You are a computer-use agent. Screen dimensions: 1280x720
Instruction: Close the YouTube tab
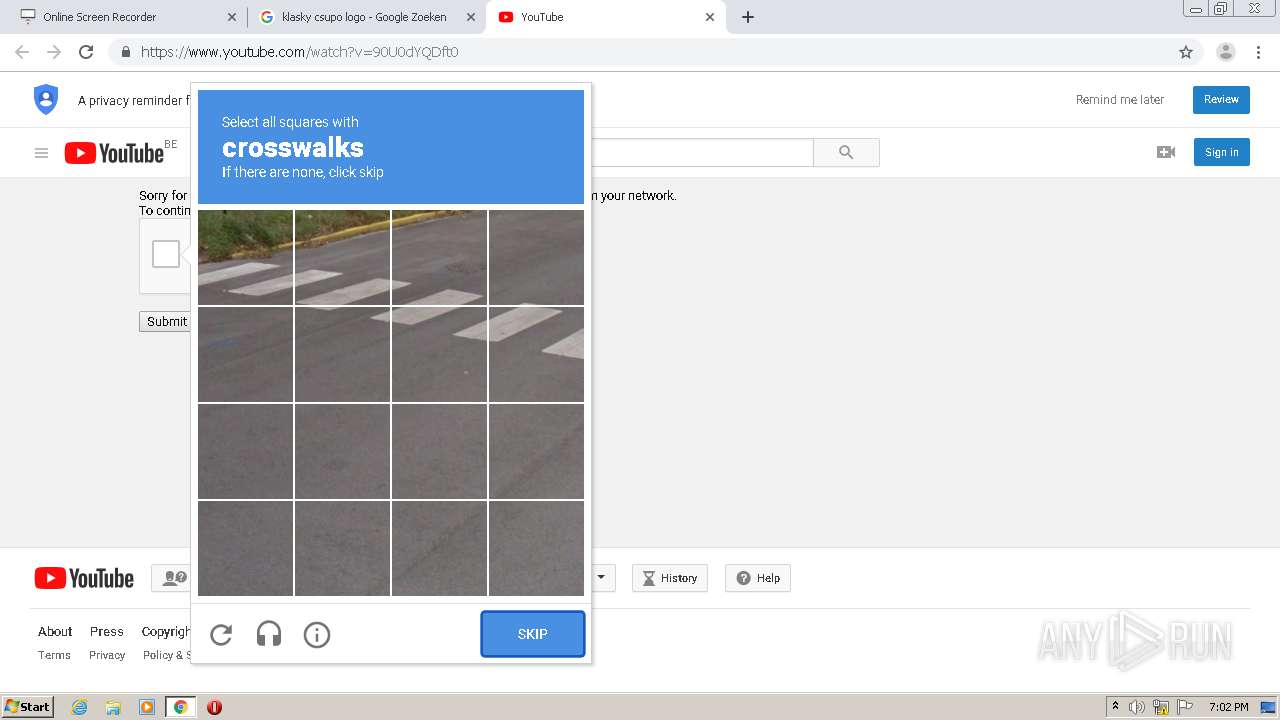(x=710, y=17)
